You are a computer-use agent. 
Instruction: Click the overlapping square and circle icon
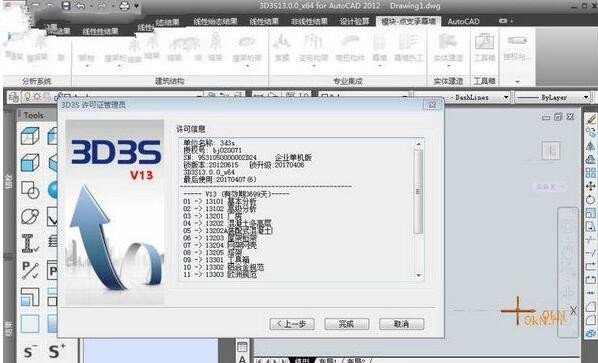[x=30, y=190]
